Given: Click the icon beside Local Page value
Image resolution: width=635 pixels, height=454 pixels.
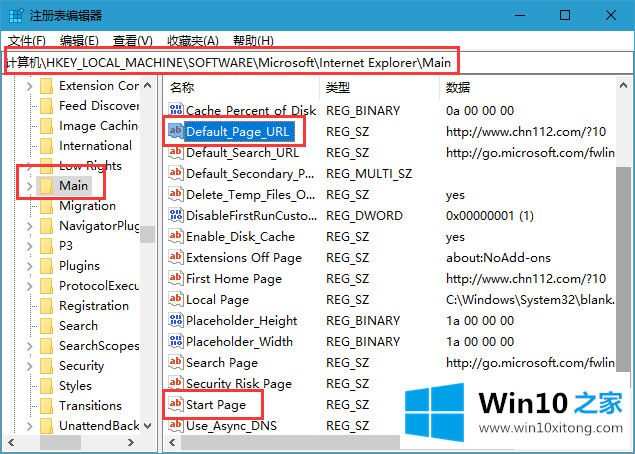Looking at the screenshot, I should [176, 299].
